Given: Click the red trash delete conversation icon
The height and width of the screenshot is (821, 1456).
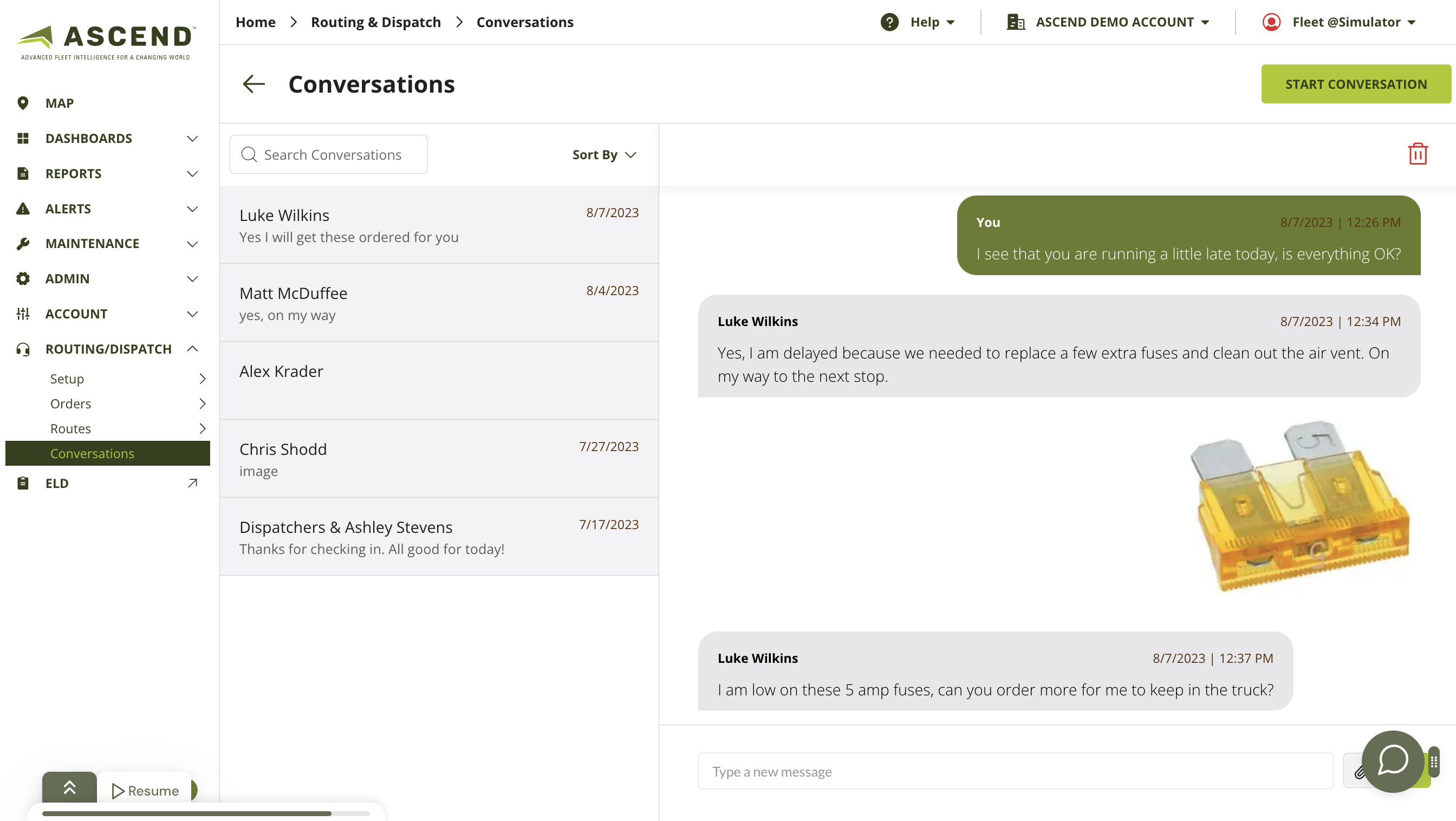Looking at the screenshot, I should [1417, 154].
